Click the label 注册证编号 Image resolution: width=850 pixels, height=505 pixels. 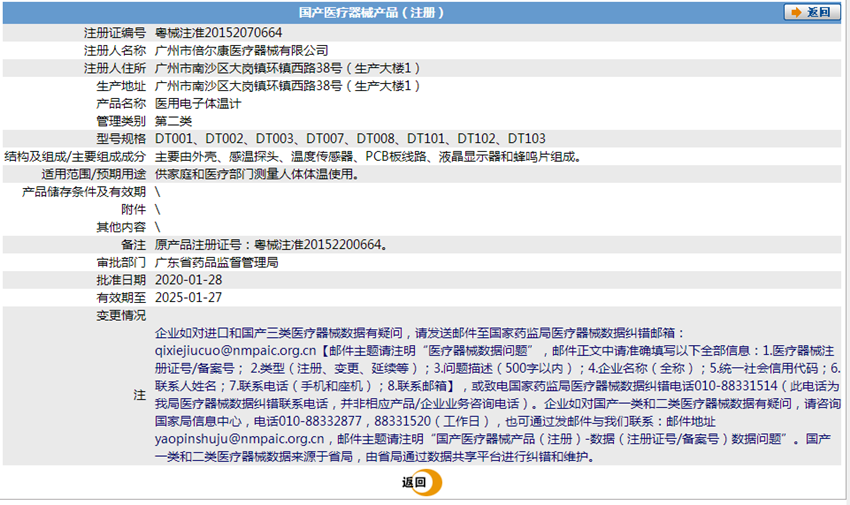pos(115,33)
